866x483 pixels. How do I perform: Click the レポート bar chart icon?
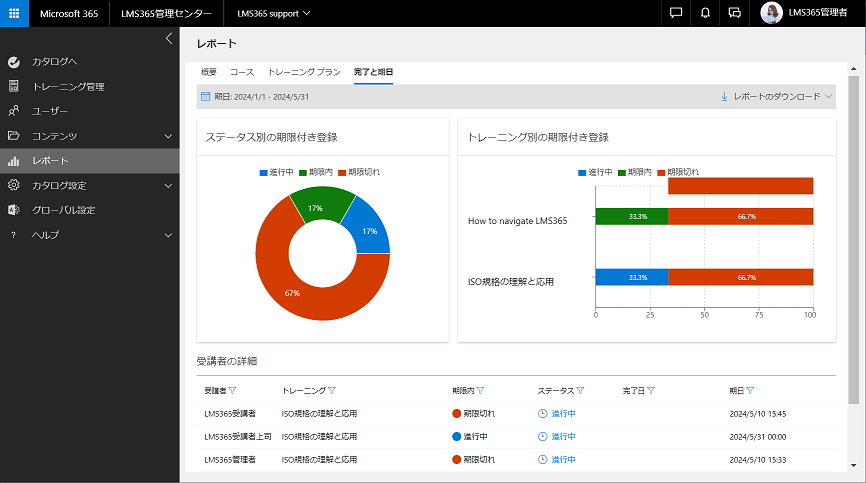pos(14,161)
